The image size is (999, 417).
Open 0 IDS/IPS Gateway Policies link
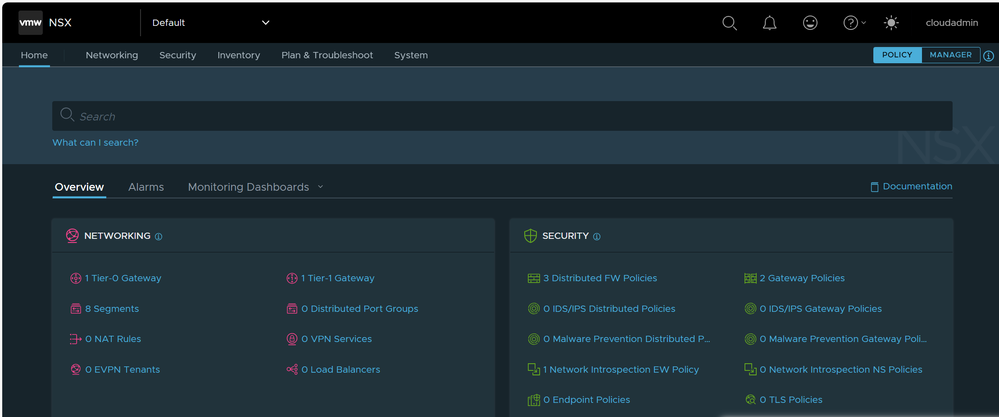[x=821, y=309]
